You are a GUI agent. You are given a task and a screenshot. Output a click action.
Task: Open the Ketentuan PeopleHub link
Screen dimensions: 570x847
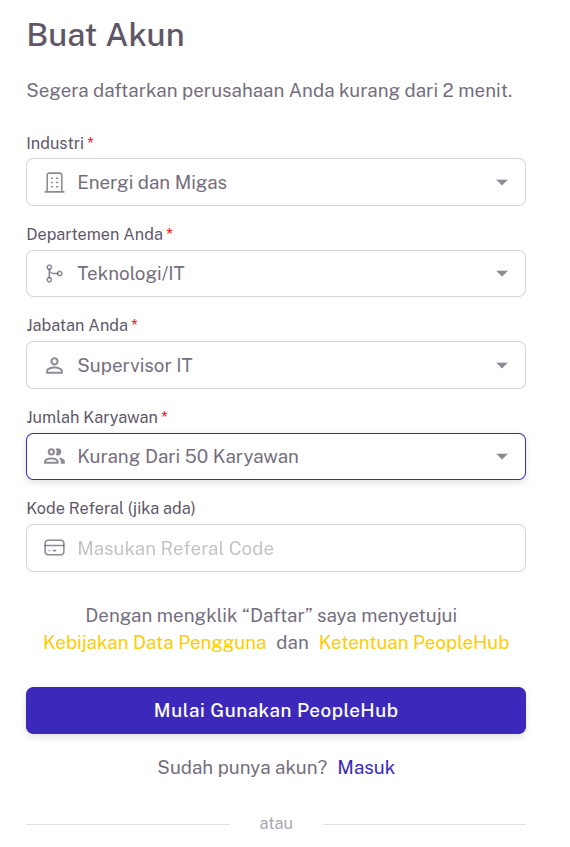click(x=414, y=643)
